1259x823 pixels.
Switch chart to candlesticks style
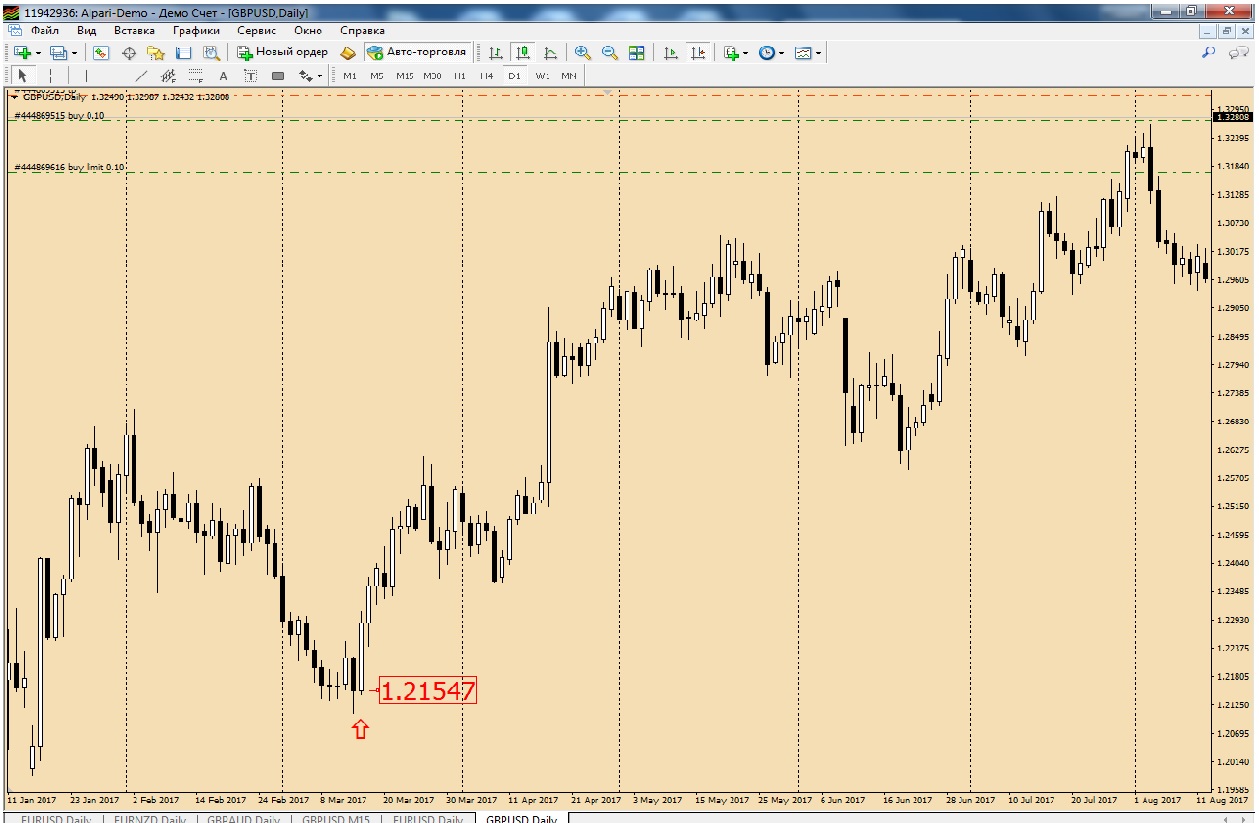pyautogui.click(x=522, y=52)
